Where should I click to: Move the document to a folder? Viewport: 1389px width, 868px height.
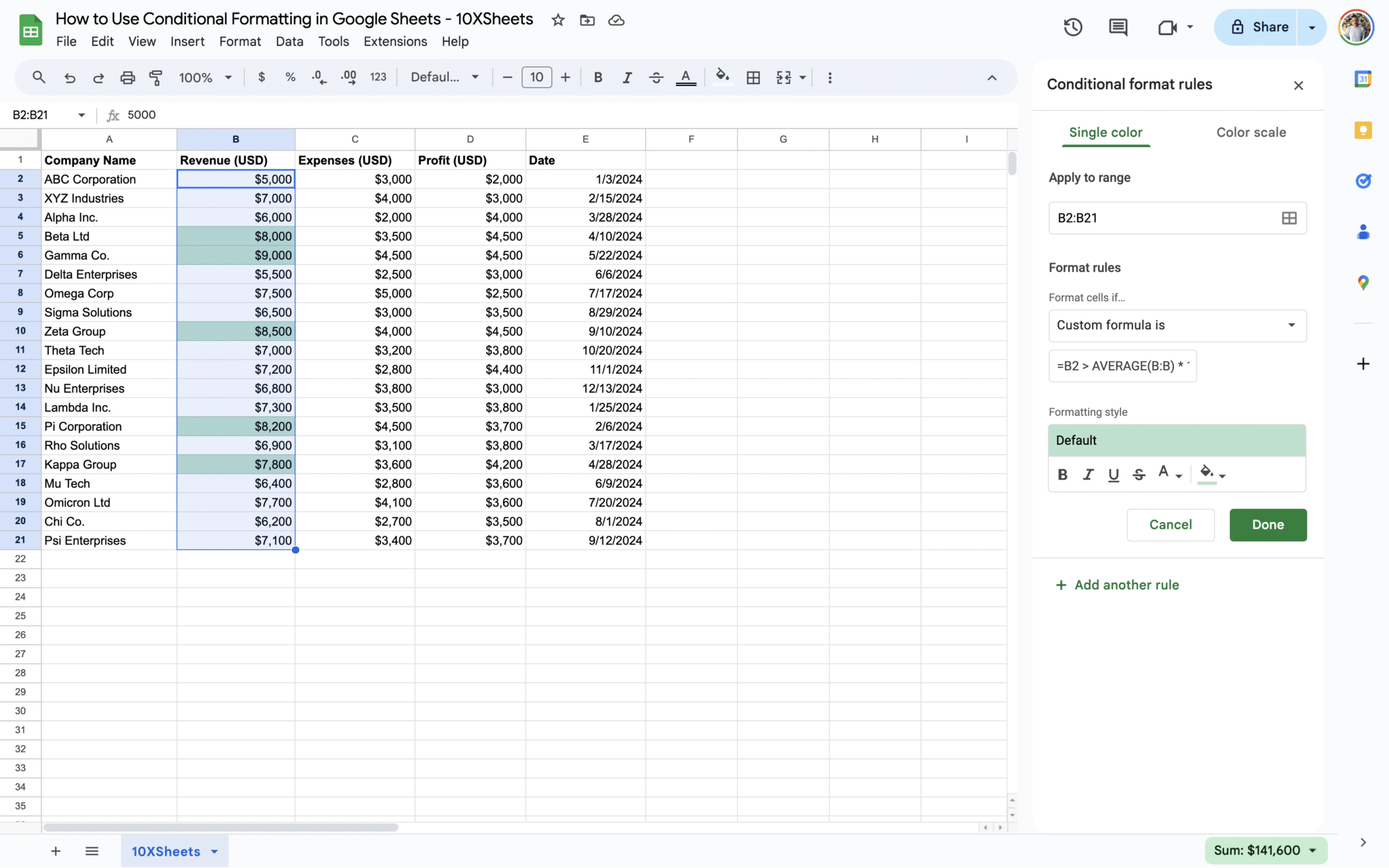click(587, 20)
